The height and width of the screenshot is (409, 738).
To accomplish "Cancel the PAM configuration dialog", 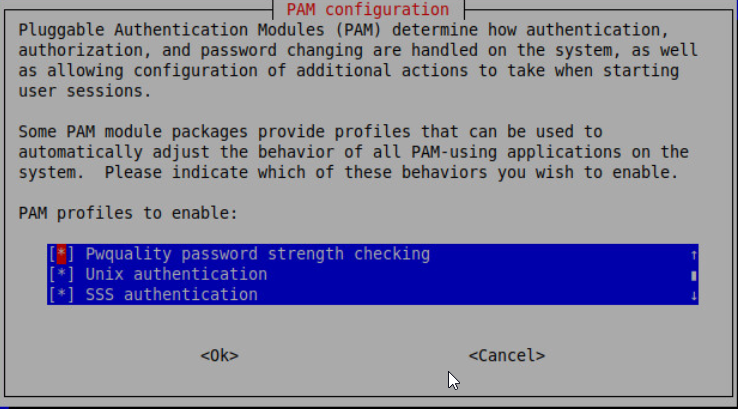I will [x=506, y=355].
